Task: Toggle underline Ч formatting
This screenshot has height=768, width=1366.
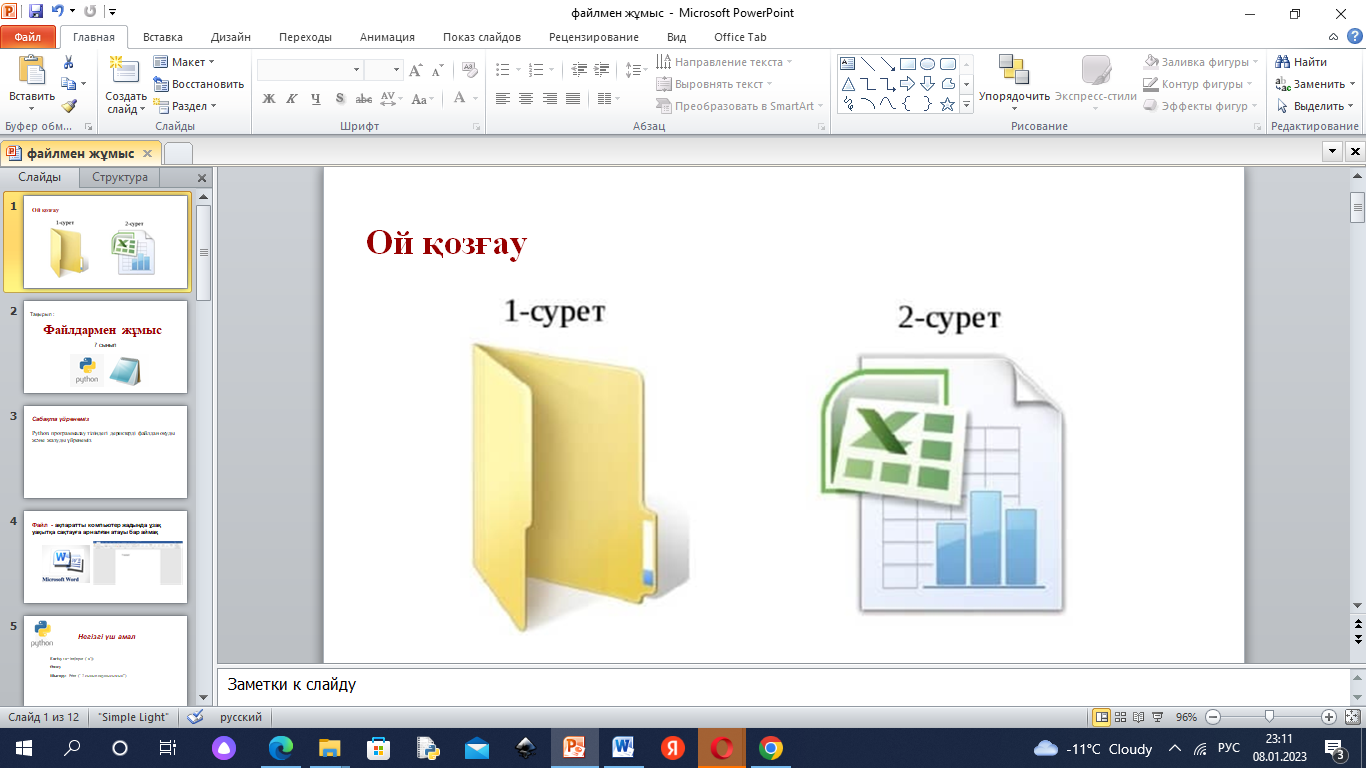Action: tap(316, 98)
